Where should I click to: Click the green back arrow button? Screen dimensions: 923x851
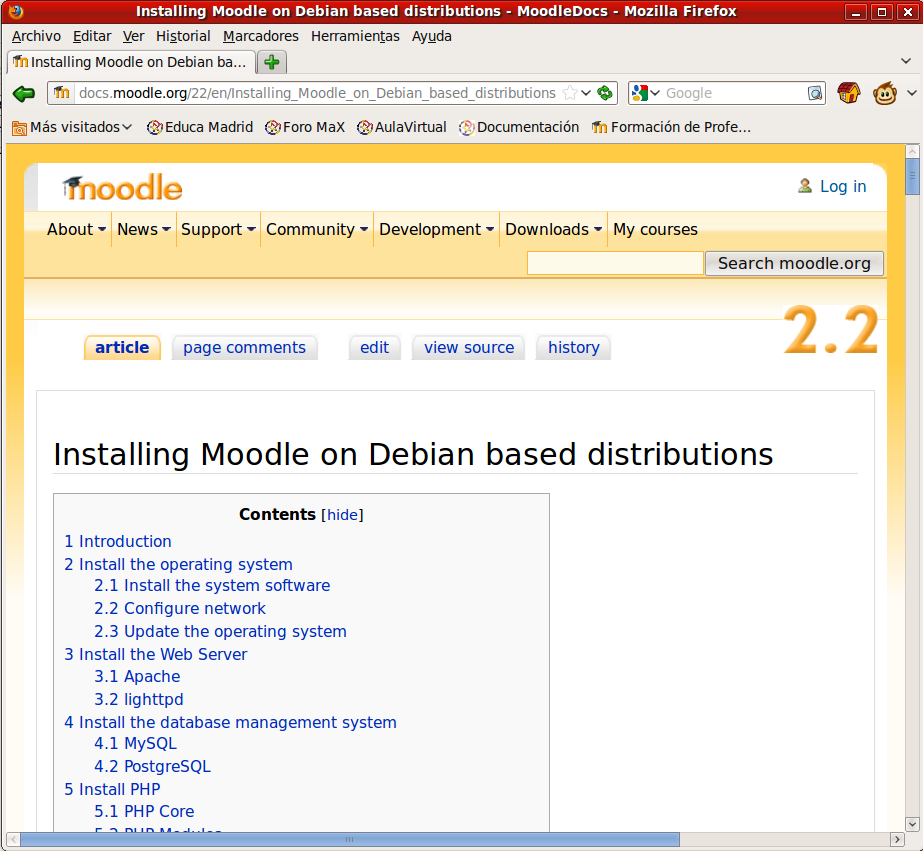click(x=24, y=93)
